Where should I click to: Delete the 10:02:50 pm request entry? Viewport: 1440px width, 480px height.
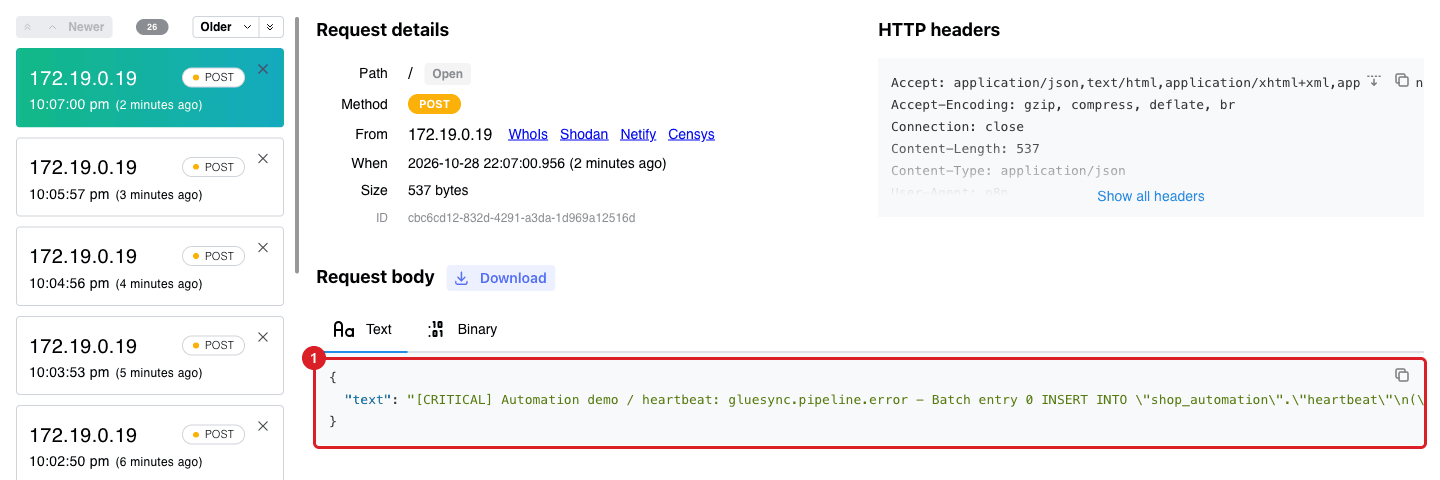click(x=263, y=426)
